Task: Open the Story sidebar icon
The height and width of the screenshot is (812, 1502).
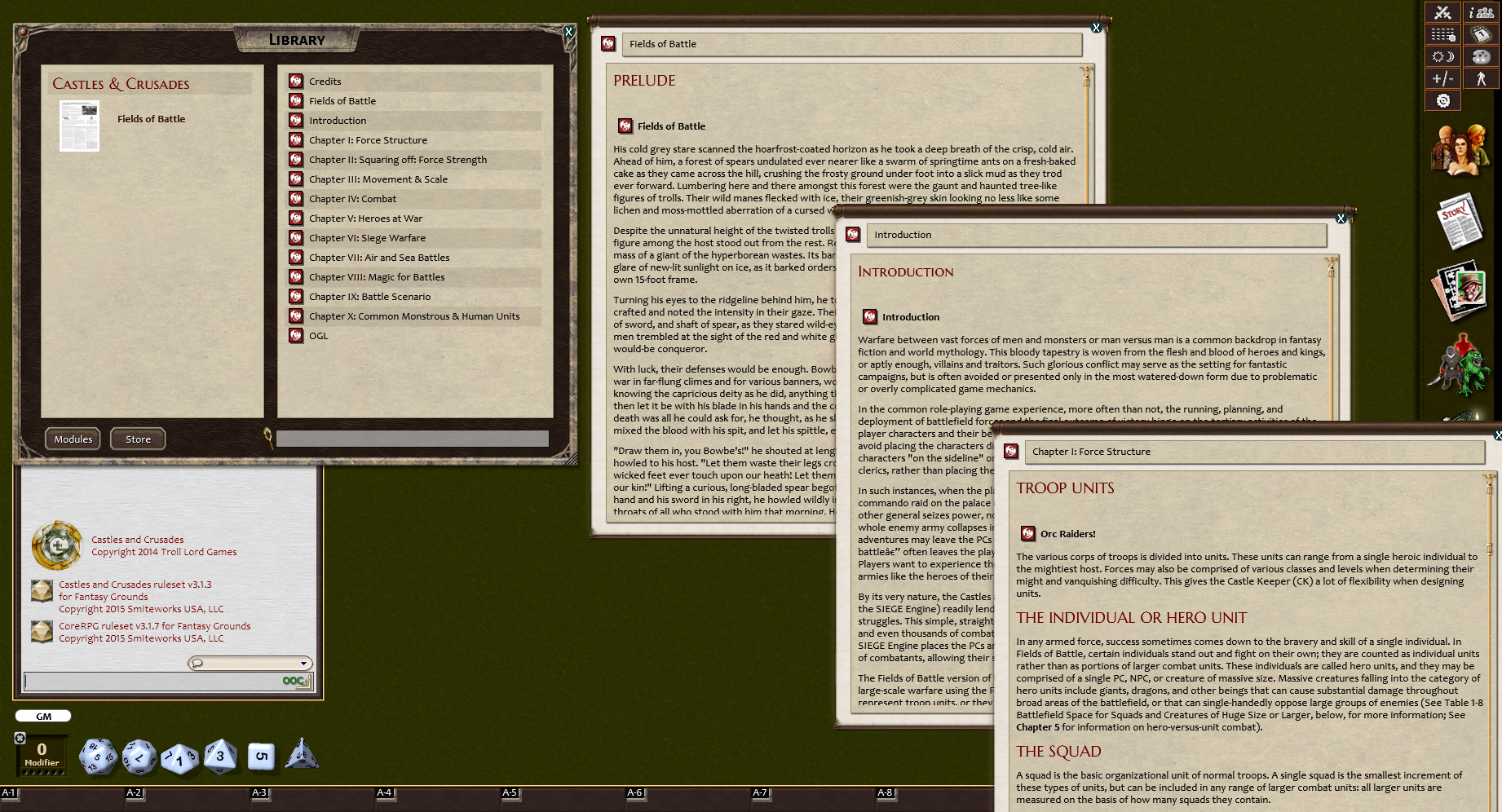Action: (1462, 222)
